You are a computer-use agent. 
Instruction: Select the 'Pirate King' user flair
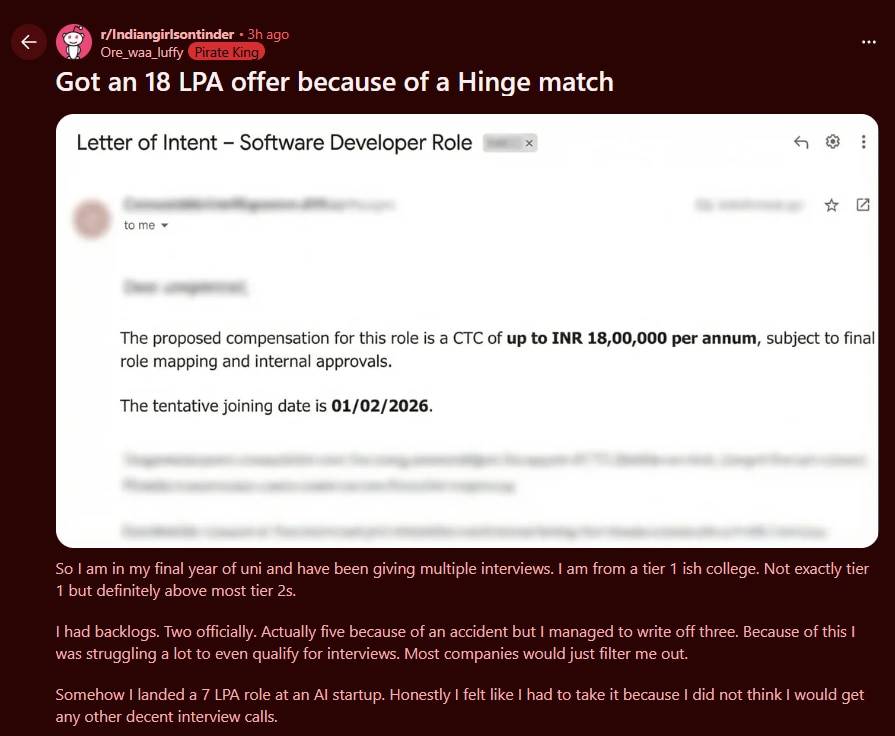226,51
